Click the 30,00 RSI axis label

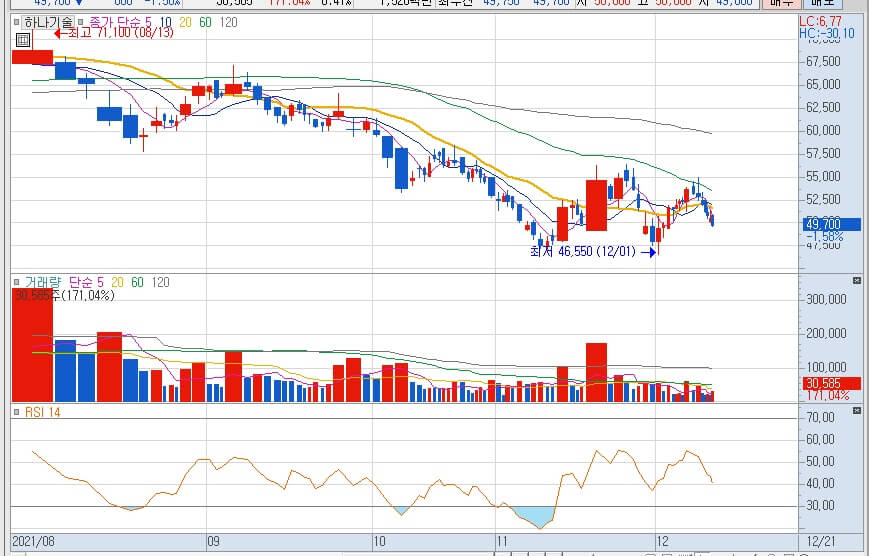click(821, 506)
